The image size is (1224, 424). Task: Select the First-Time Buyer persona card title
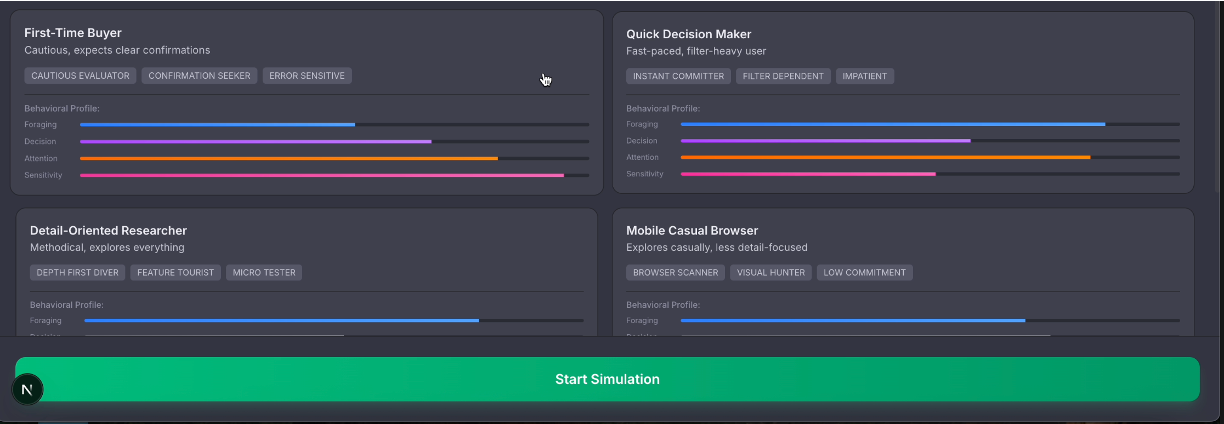[x=73, y=33]
